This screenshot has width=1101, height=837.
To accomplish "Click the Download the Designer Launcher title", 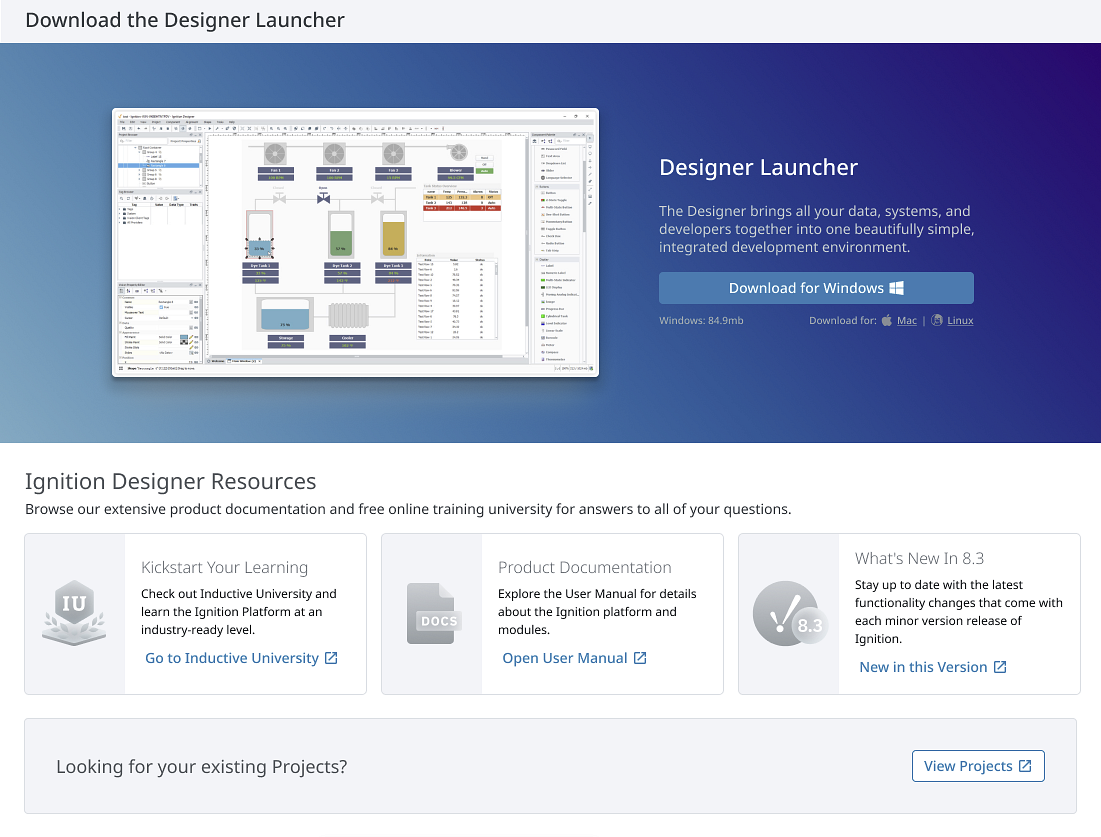I will pos(185,20).
